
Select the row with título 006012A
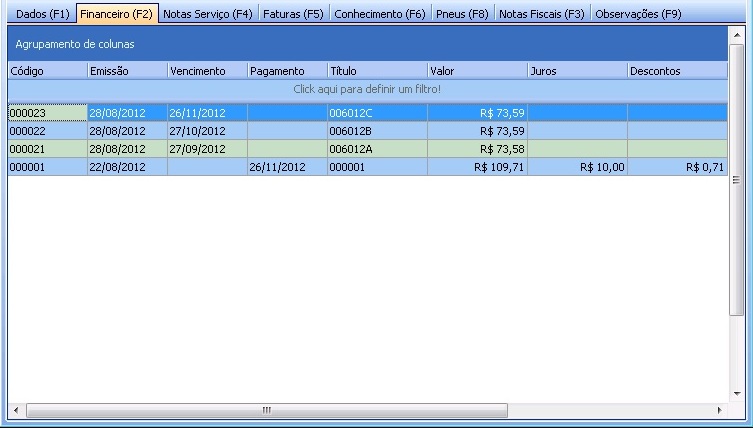376,149
